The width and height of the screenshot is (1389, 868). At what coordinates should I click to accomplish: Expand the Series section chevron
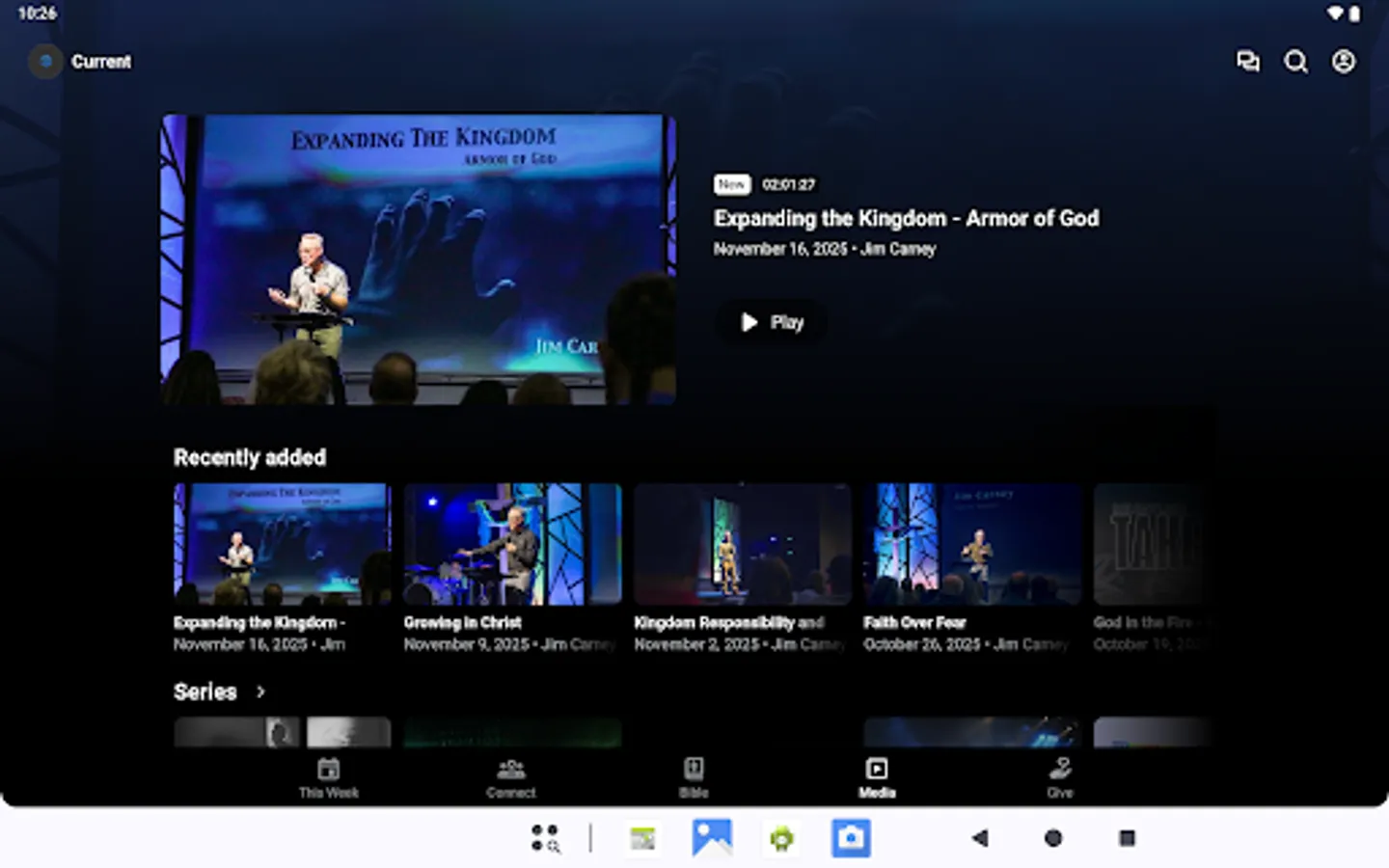(x=259, y=692)
